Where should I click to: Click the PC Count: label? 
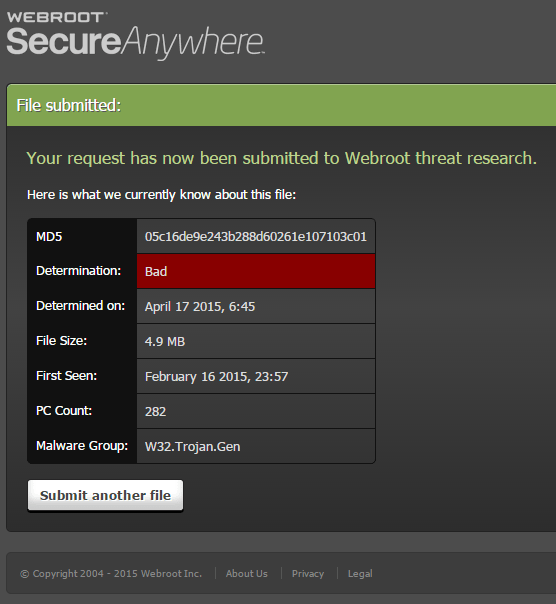click(x=64, y=411)
